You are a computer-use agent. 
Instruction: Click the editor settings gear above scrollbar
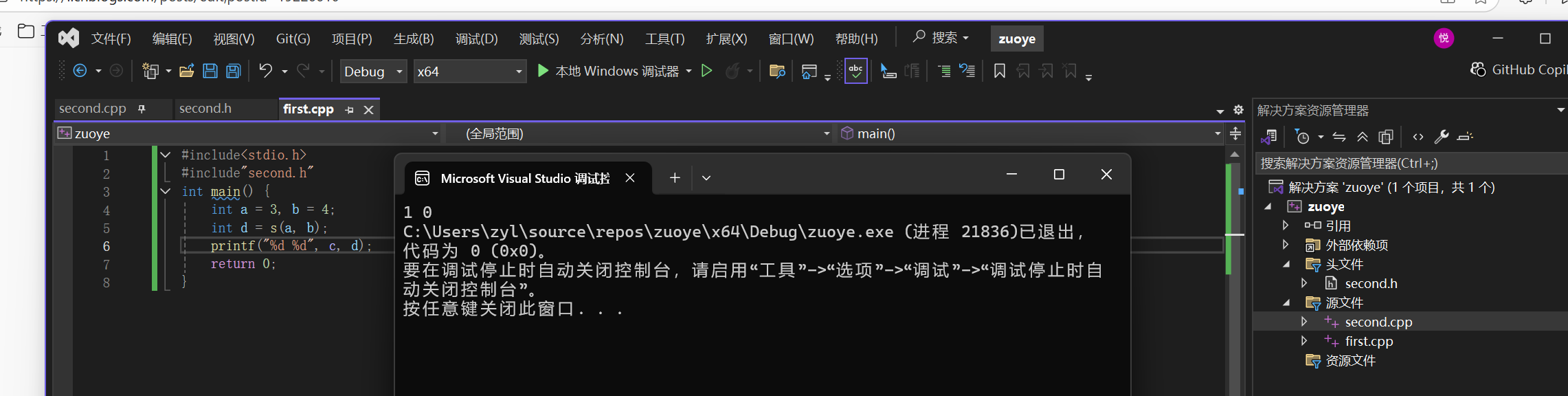(x=1238, y=110)
